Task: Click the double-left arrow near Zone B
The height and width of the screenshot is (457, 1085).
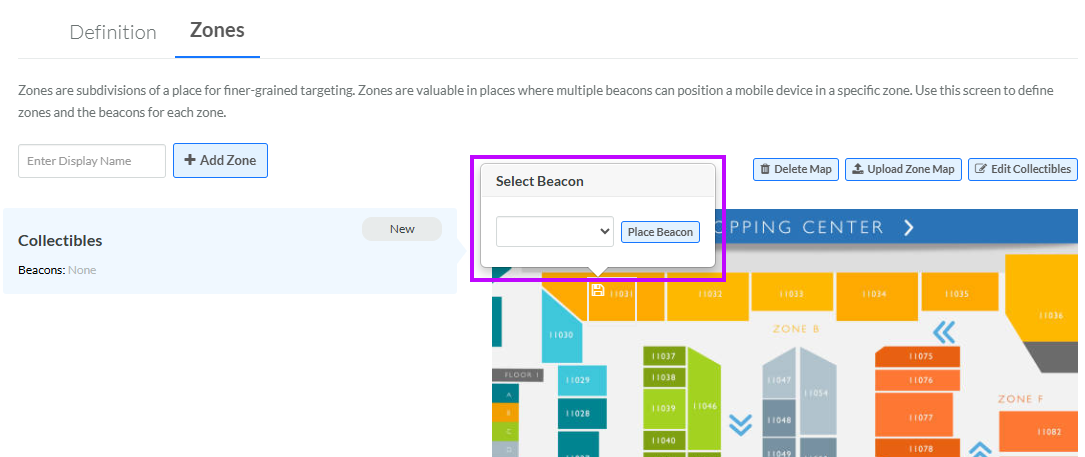Action: (944, 331)
